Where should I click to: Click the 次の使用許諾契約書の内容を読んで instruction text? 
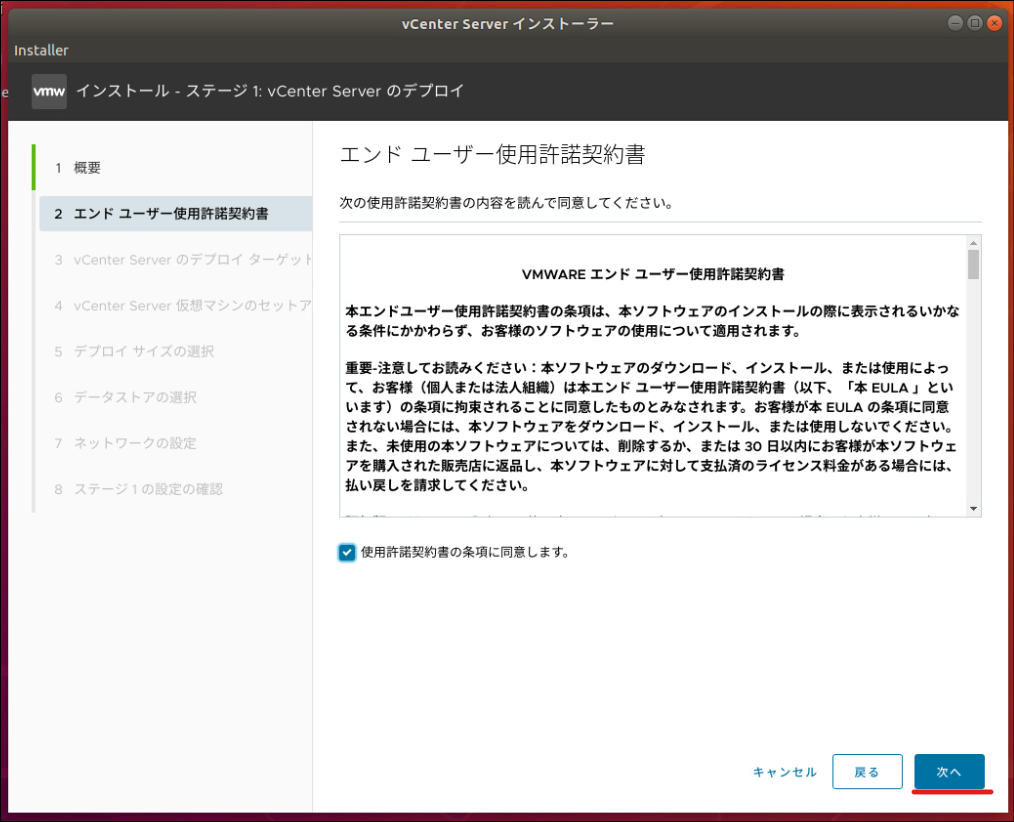coord(507,203)
